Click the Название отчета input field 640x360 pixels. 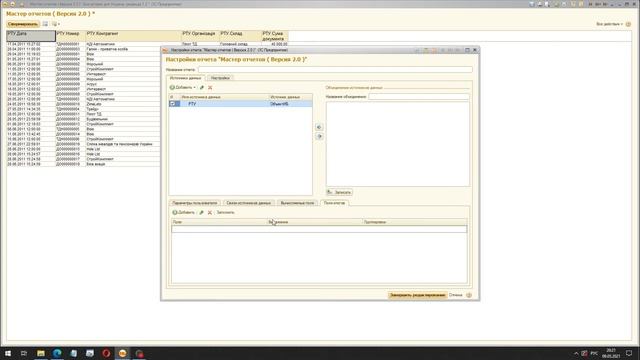pos(336,69)
